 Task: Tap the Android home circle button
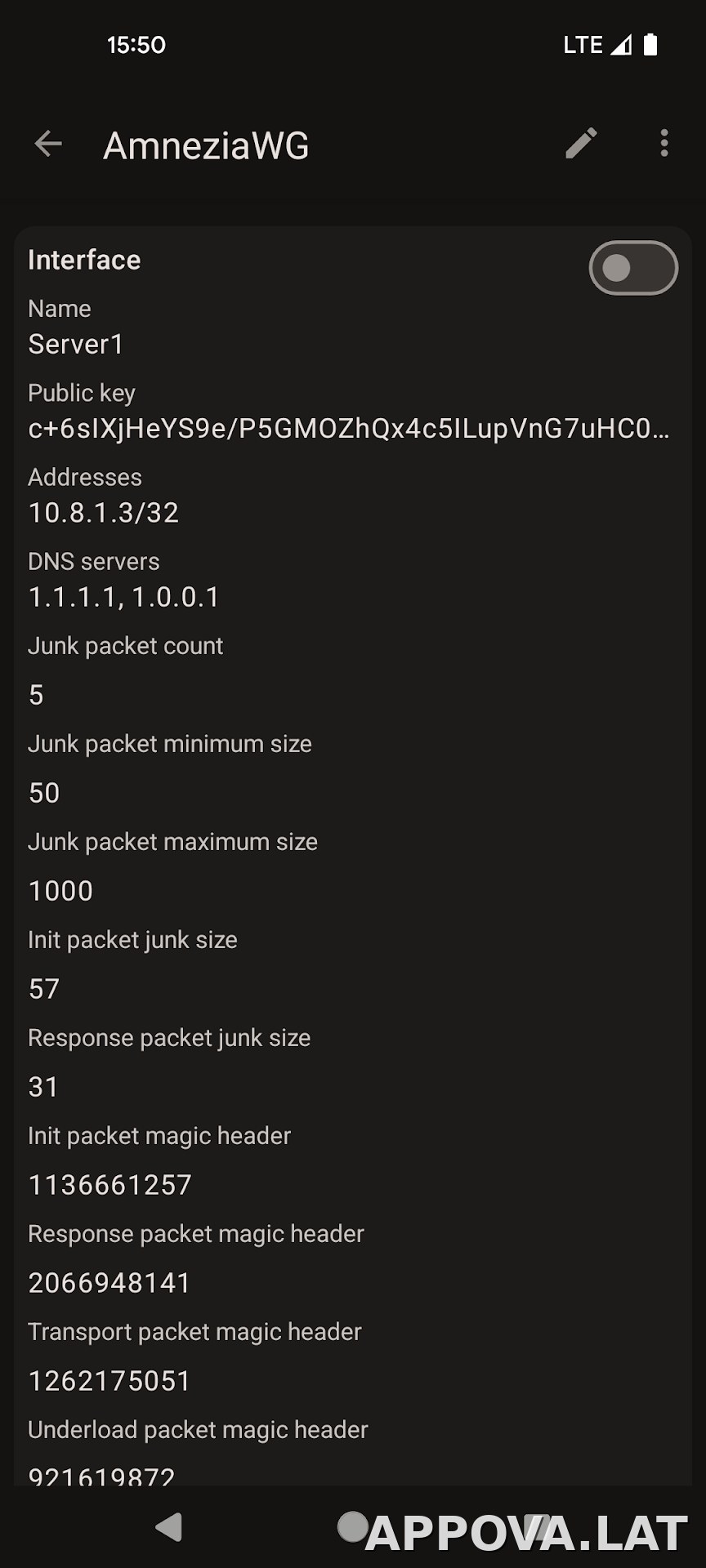click(353, 1526)
